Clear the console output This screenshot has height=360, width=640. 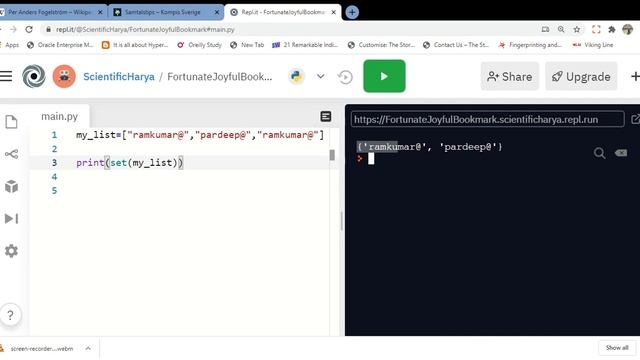coord(621,153)
